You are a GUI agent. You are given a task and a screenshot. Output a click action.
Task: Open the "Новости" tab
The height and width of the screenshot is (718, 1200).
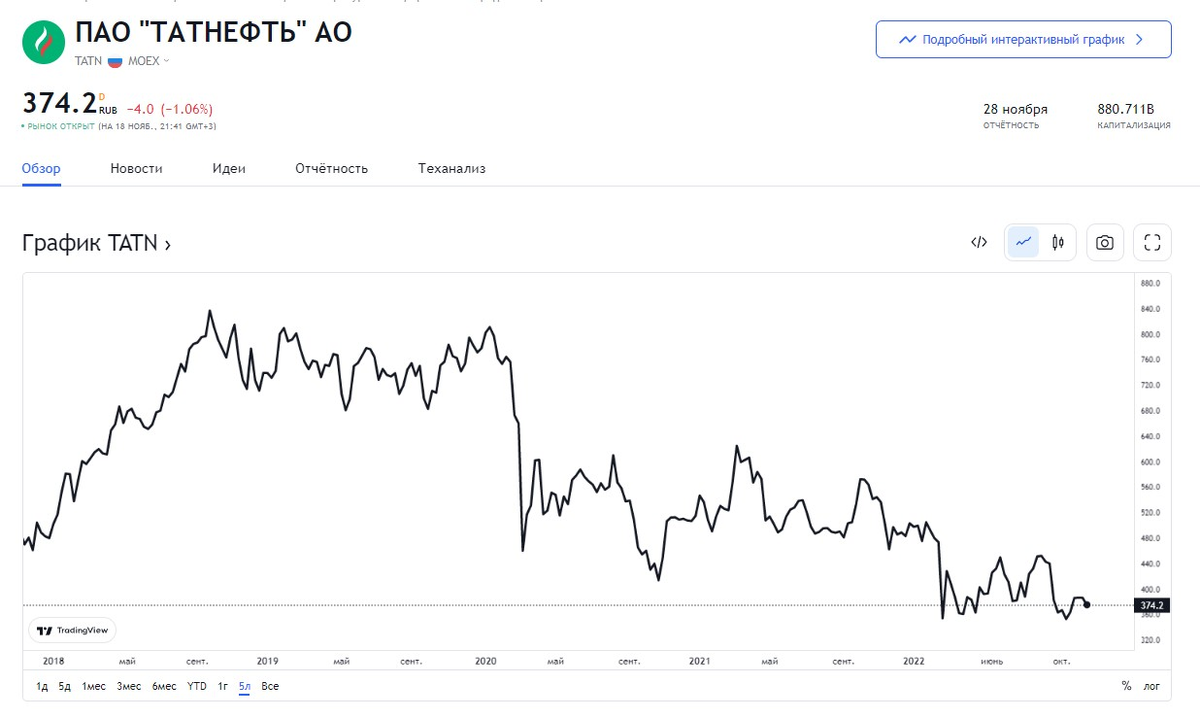click(x=136, y=168)
